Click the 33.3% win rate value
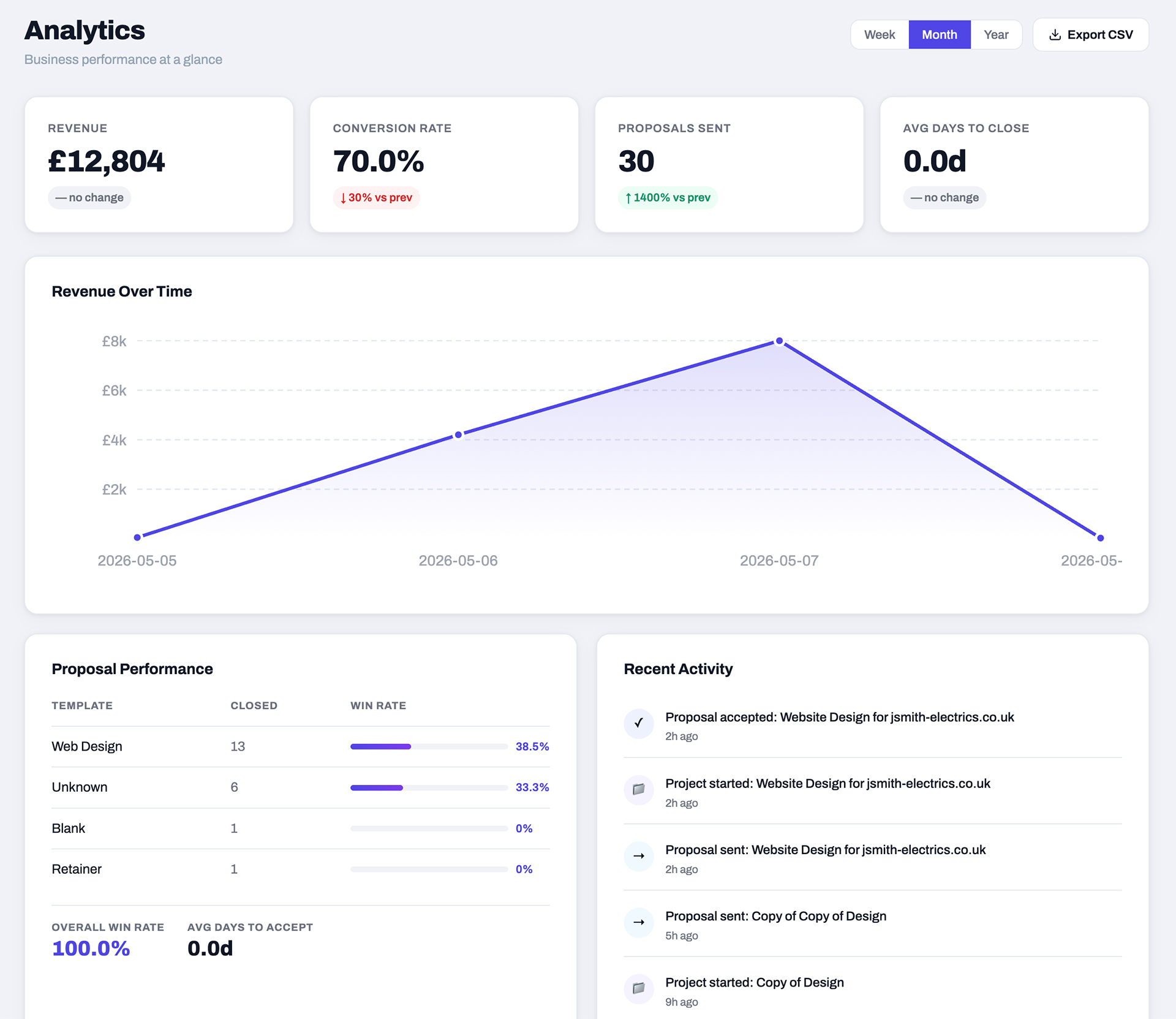 click(x=532, y=787)
